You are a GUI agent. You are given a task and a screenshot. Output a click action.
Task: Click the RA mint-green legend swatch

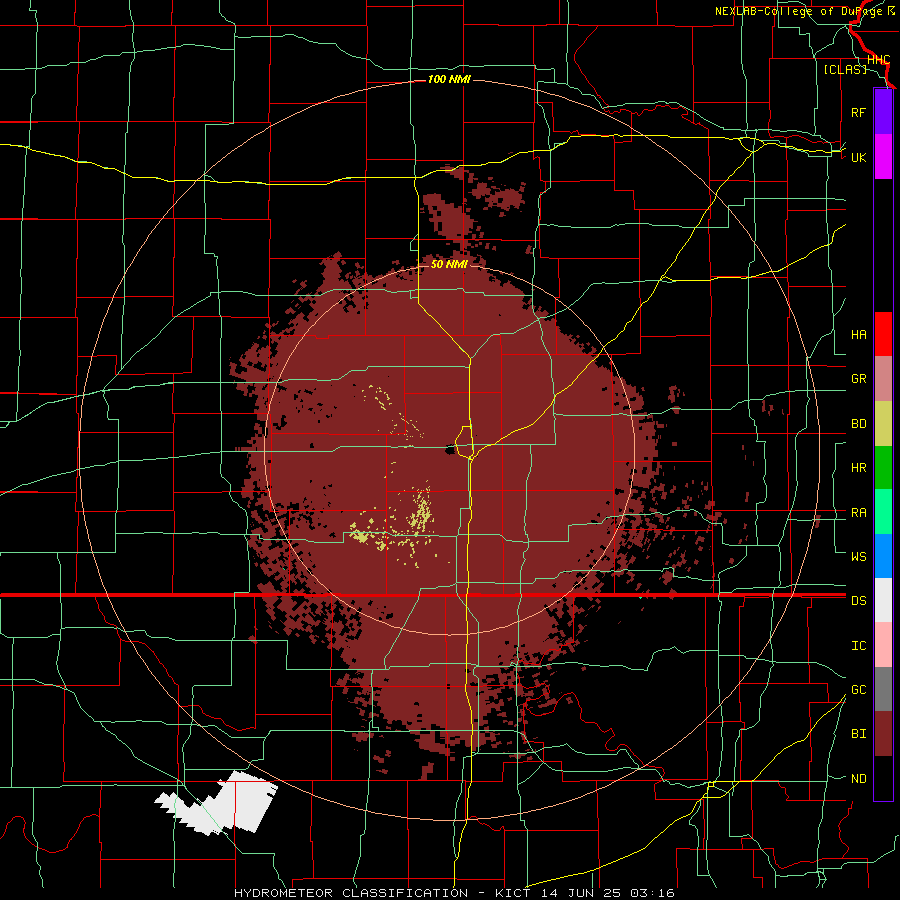point(883,512)
